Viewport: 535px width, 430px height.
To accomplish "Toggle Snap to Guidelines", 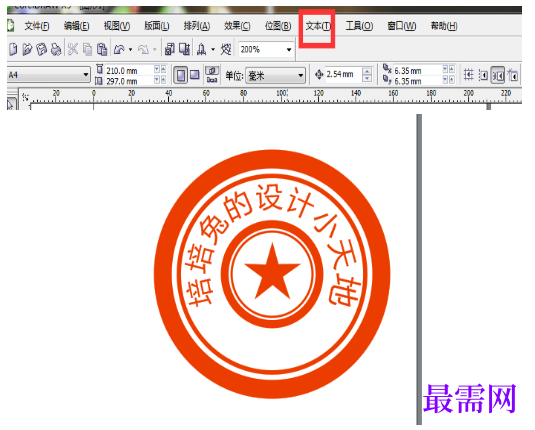I will pos(483,75).
